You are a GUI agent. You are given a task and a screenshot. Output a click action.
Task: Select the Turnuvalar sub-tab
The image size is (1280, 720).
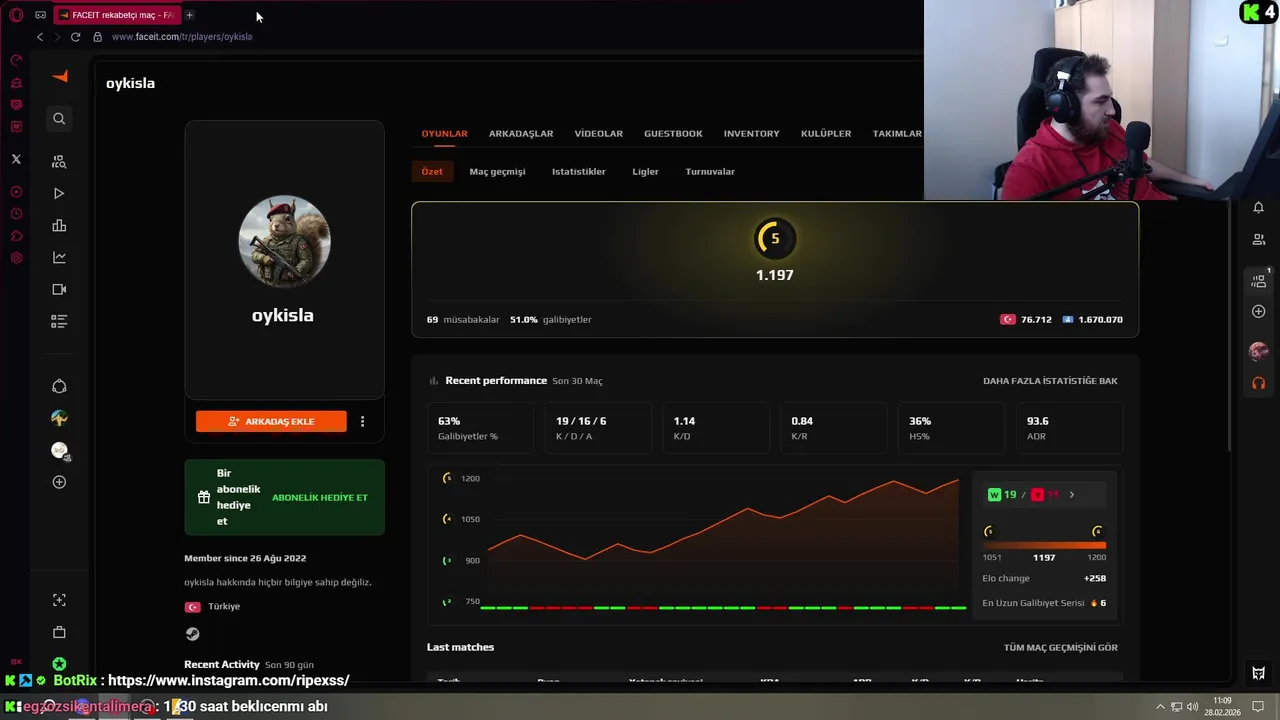point(710,171)
